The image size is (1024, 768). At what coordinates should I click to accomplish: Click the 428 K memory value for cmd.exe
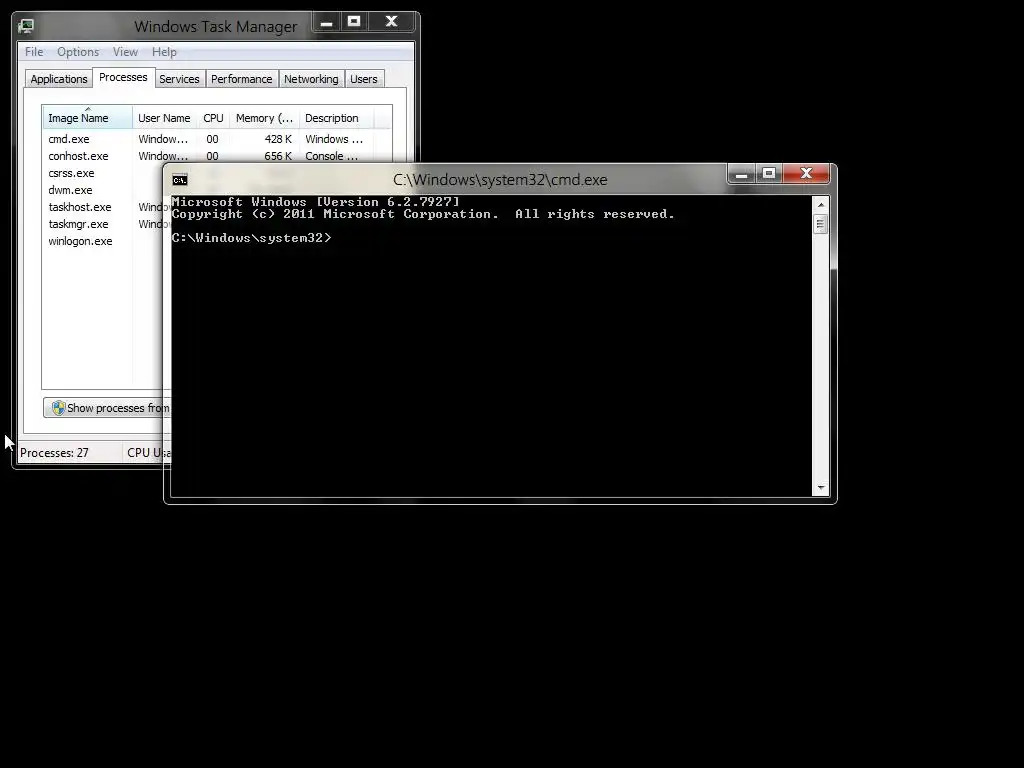tap(278, 139)
